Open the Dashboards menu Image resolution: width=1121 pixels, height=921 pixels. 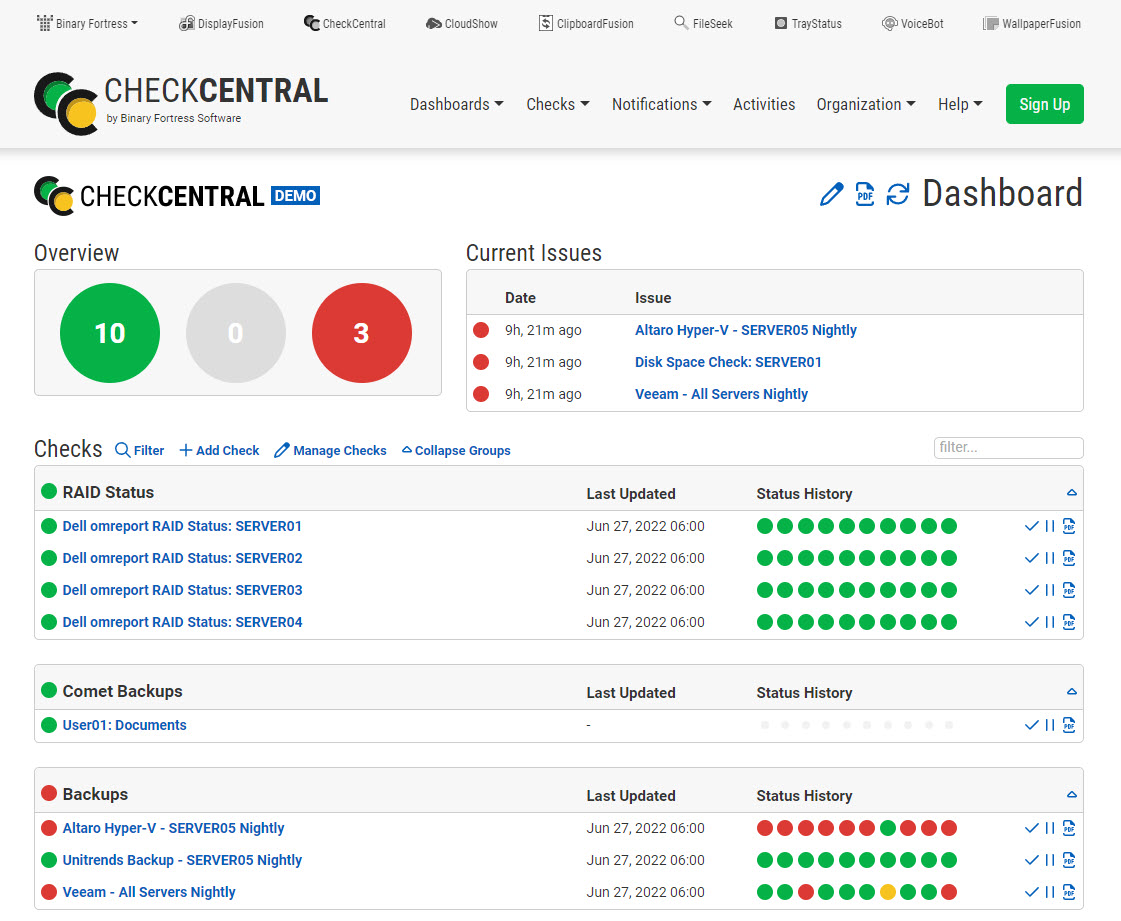[456, 104]
